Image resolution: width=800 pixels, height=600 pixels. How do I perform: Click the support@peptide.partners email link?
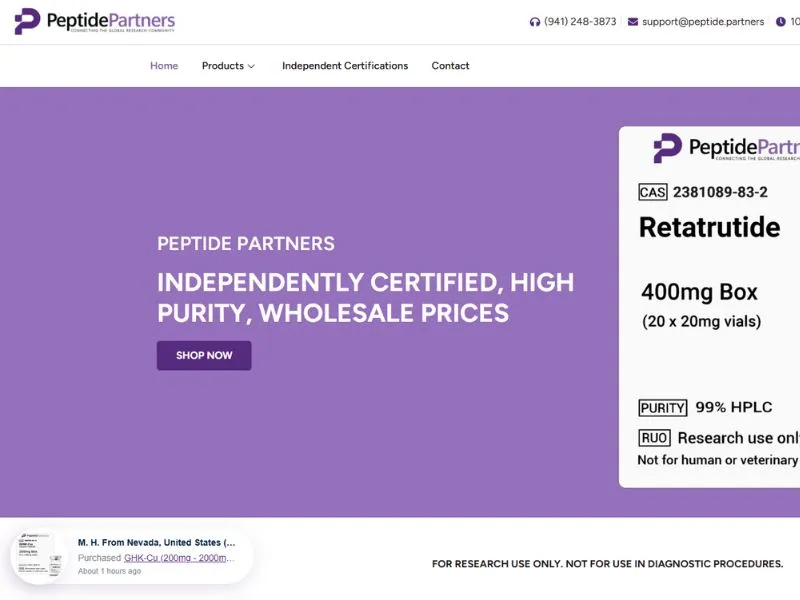pyautogui.click(x=703, y=22)
